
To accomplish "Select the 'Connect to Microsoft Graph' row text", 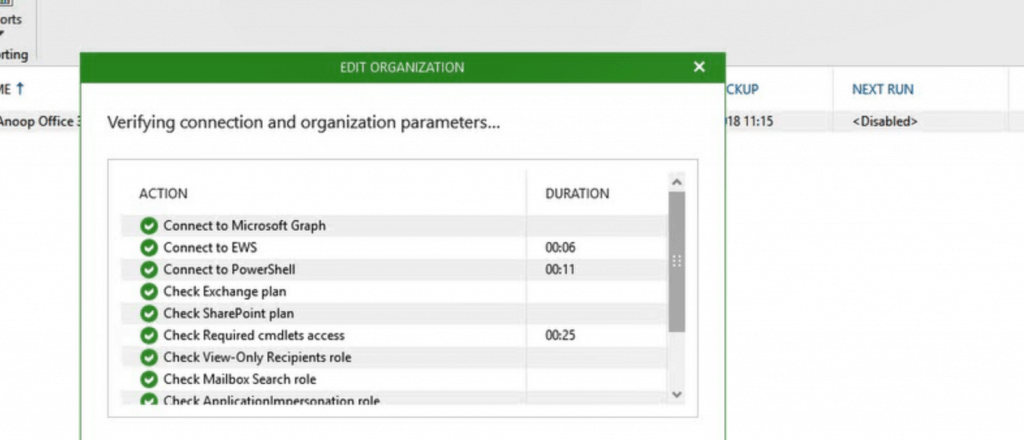I will click(244, 226).
